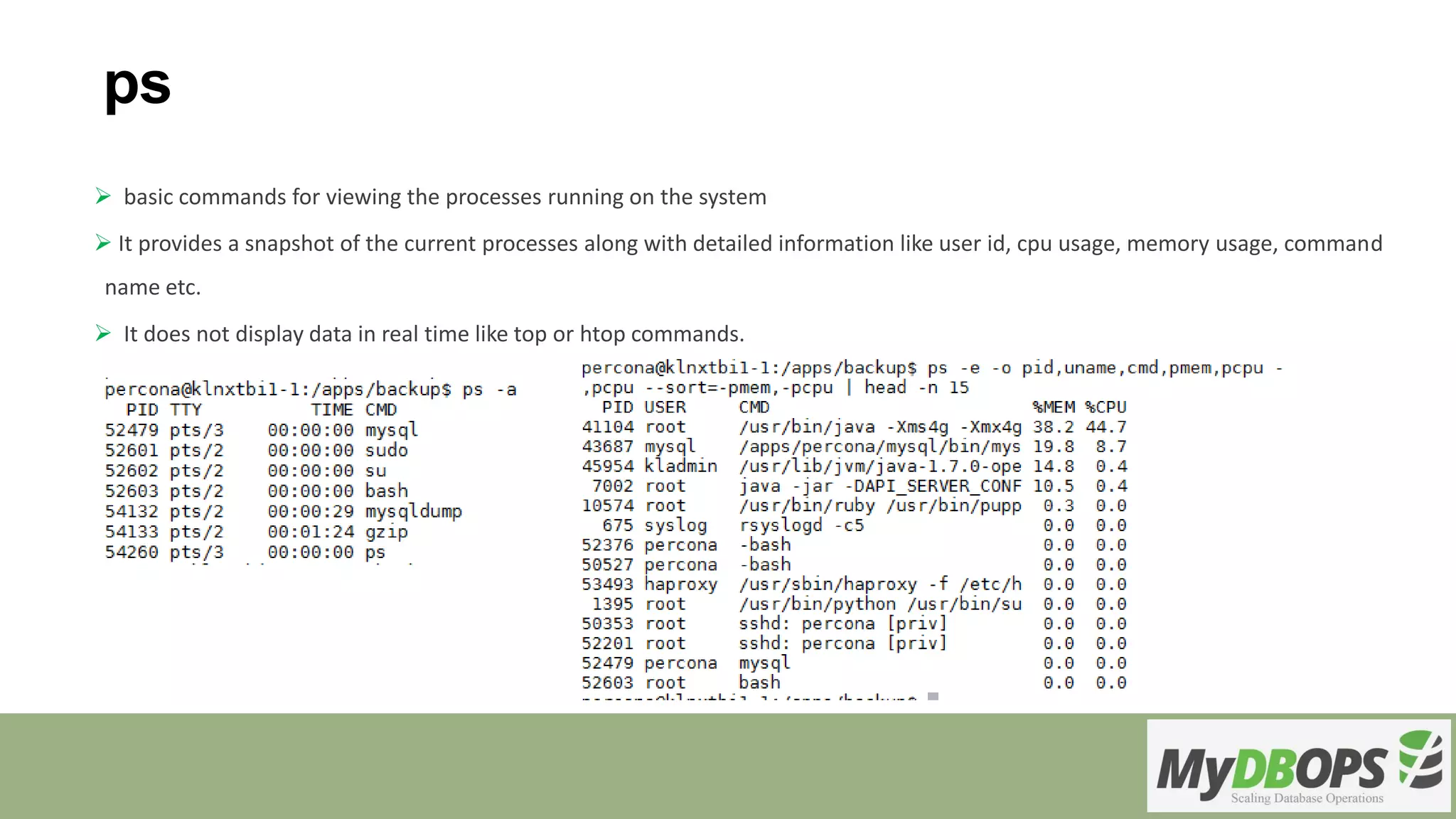Click the 44.7 CPU value

[x=1106, y=427]
